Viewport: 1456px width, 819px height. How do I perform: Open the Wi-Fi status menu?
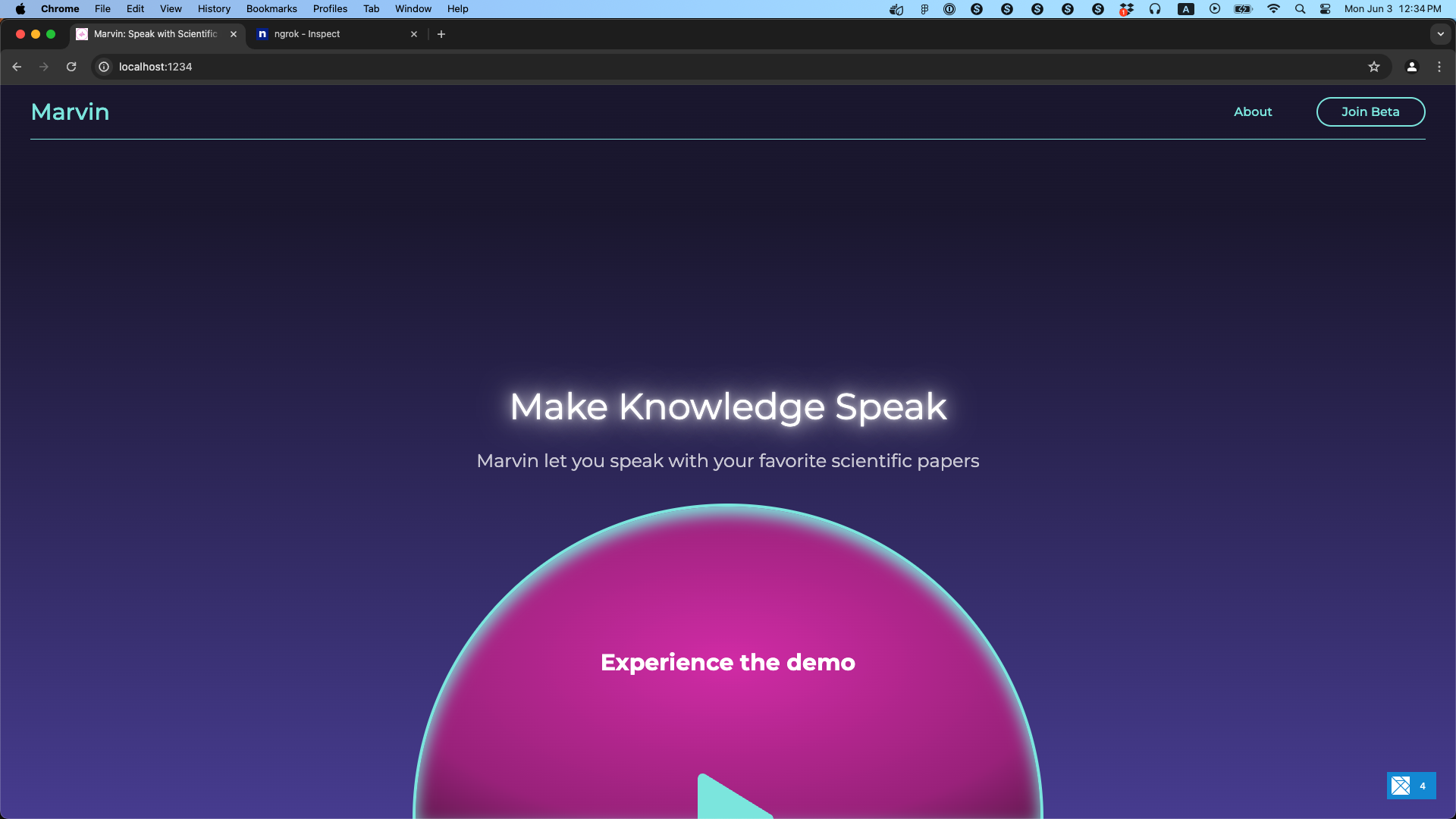(1273, 9)
